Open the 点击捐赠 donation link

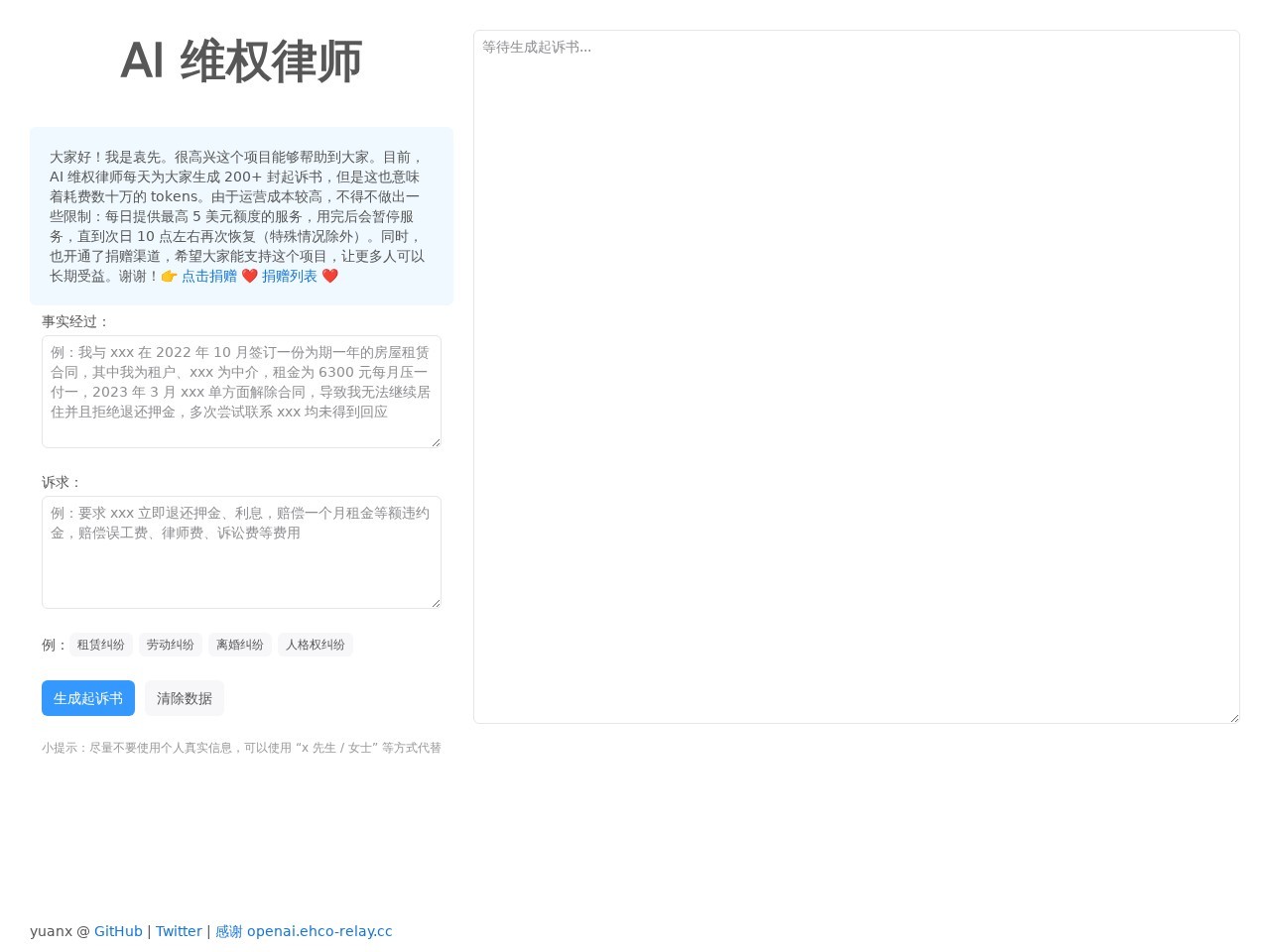[209, 276]
